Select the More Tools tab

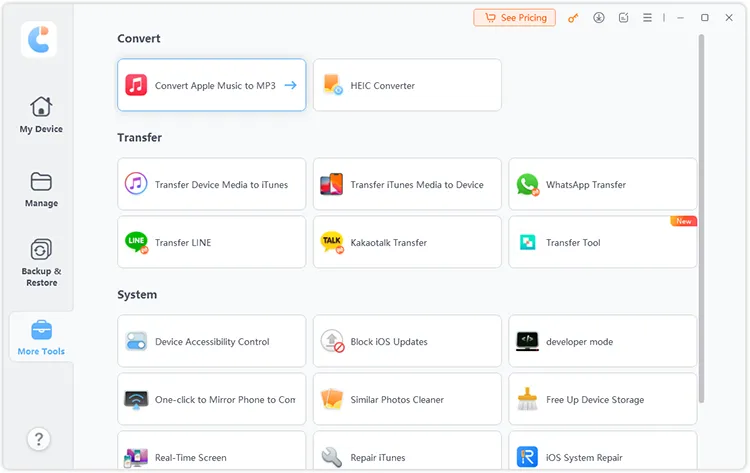[41, 338]
